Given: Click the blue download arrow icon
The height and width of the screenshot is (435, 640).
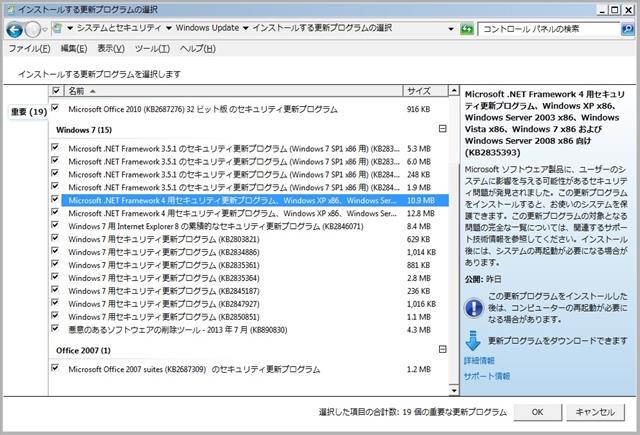Looking at the screenshot, I should (x=473, y=341).
